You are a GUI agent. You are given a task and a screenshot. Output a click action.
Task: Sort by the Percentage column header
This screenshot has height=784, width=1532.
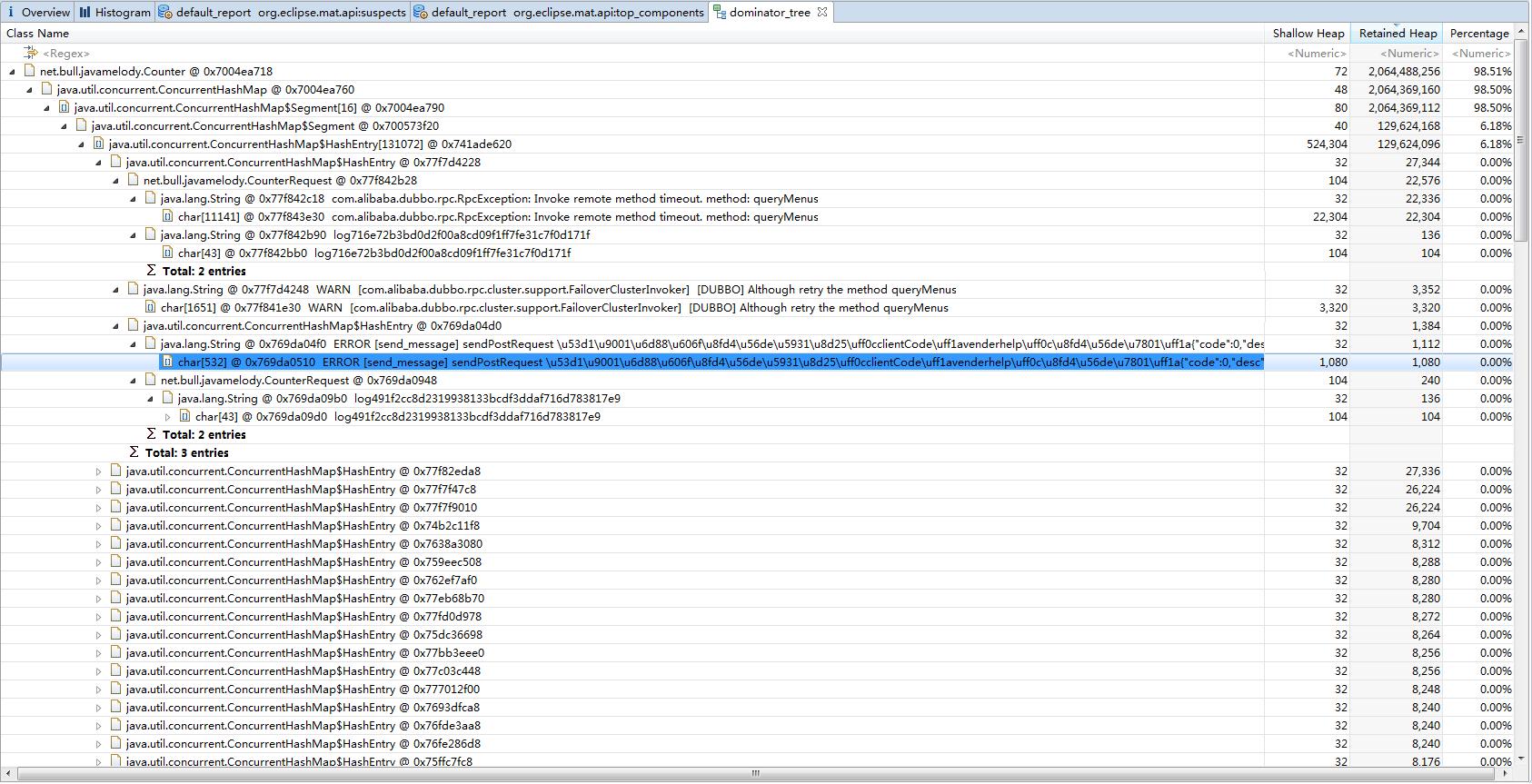pyautogui.click(x=1478, y=34)
